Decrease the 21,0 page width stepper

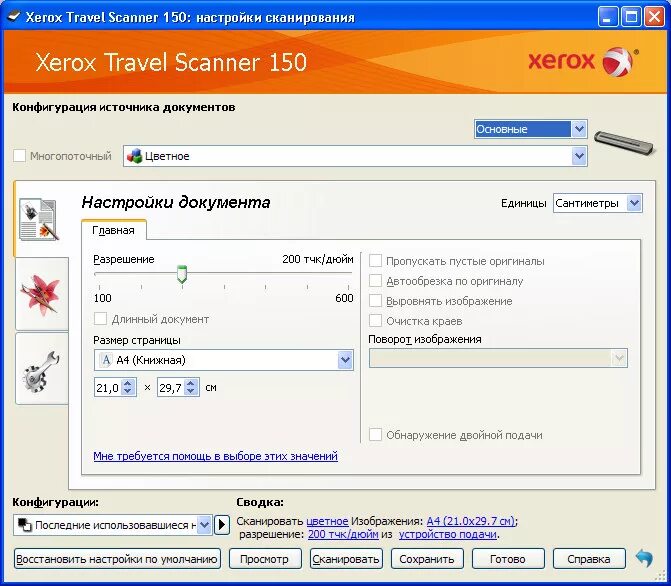click(x=128, y=391)
